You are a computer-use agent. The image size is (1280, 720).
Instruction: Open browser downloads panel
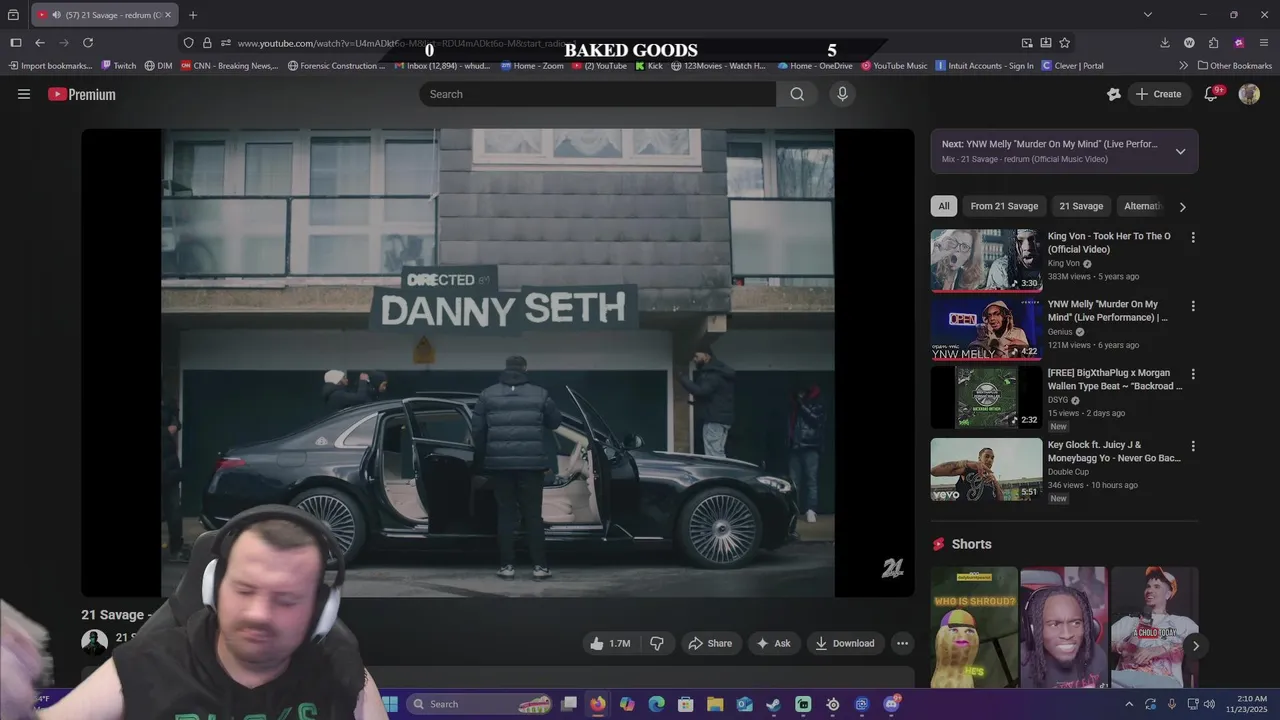(x=1165, y=43)
